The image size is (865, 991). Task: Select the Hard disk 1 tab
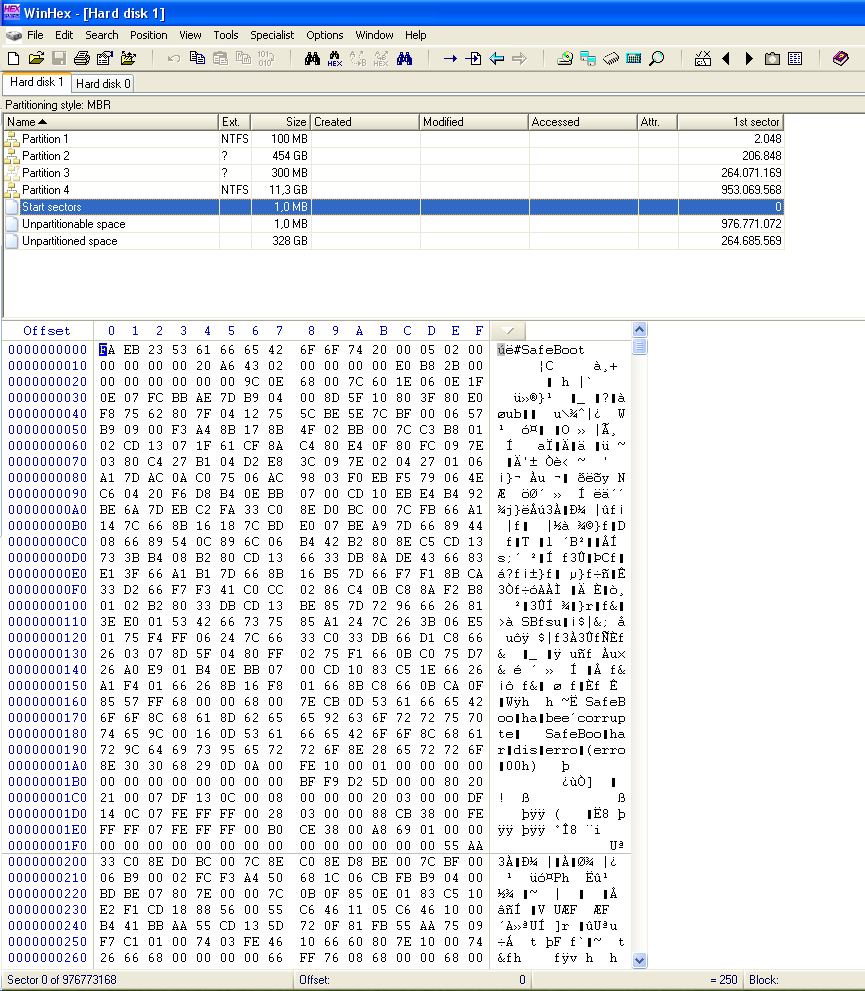(x=37, y=82)
